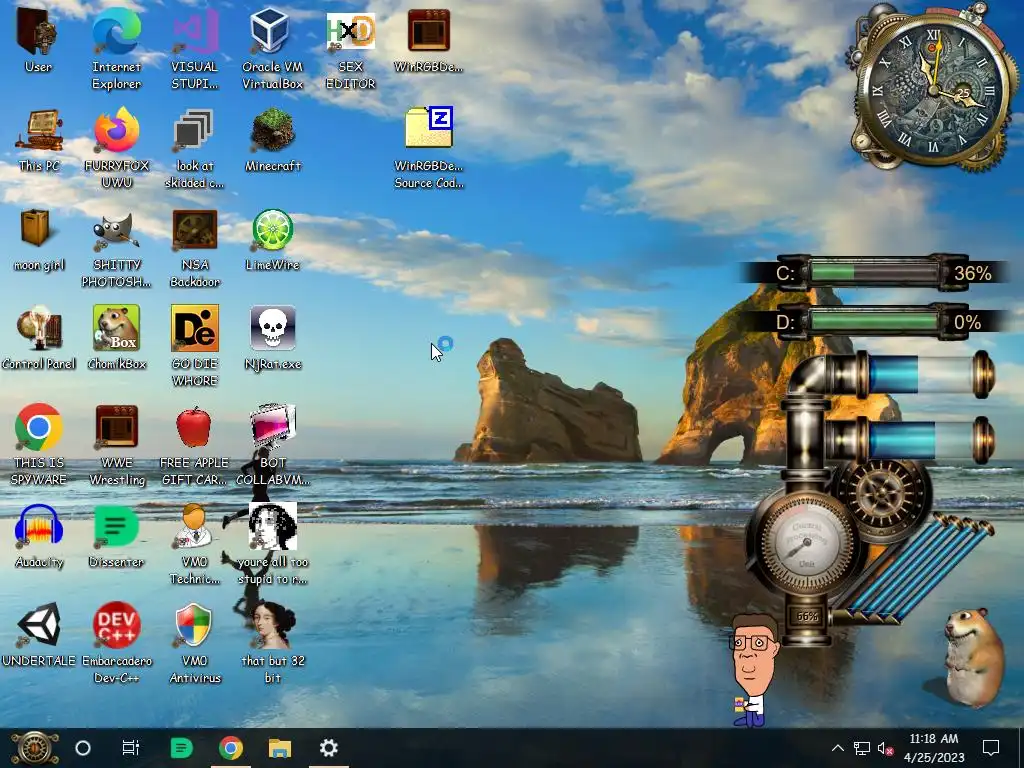
Task: Click the Hank Hill desktop character
Action: [x=755, y=670]
